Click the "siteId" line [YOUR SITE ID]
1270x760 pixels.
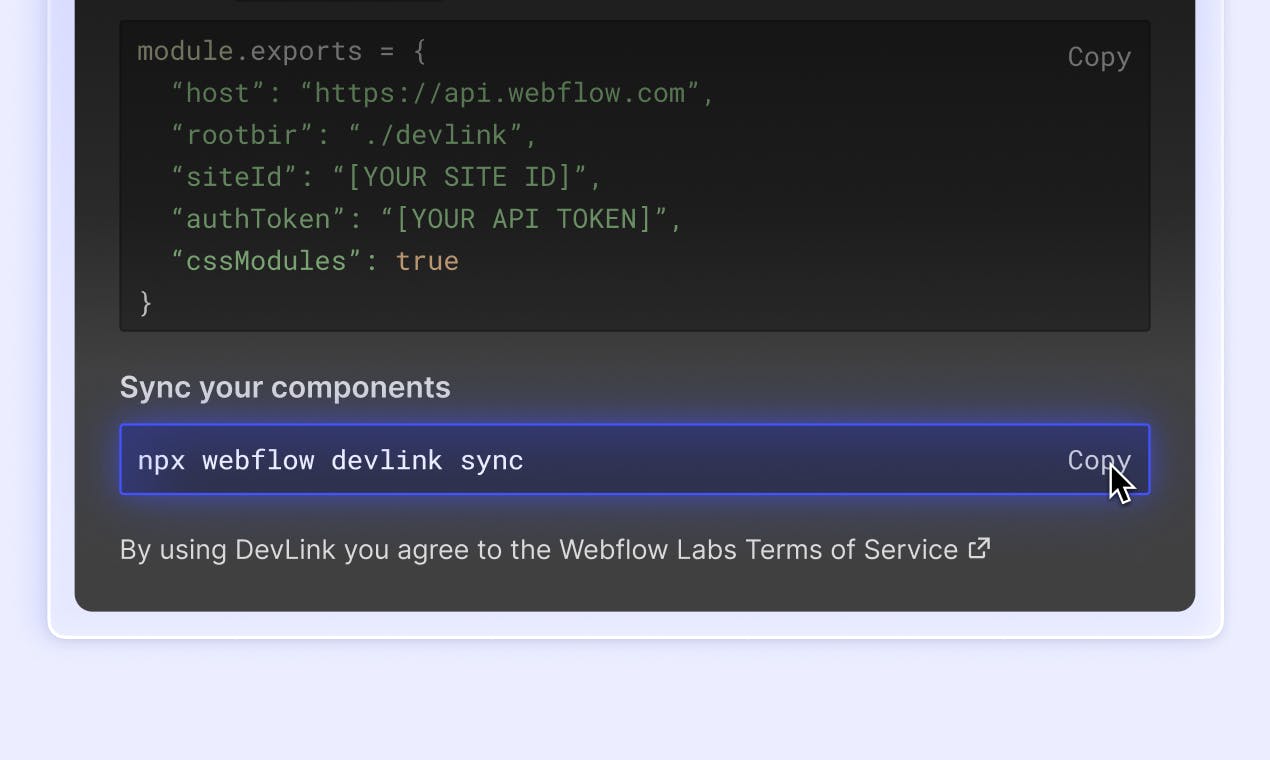pyautogui.click(x=386, y=177)
